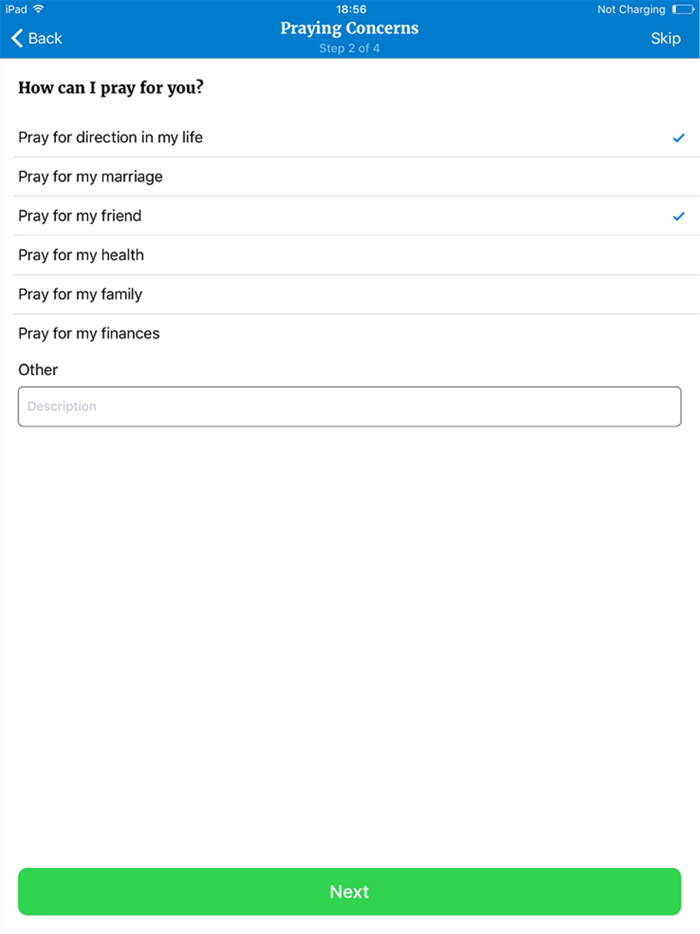Select 'Pray for my marriage' option
Screen dimensions: 700x934
point(90,177)
